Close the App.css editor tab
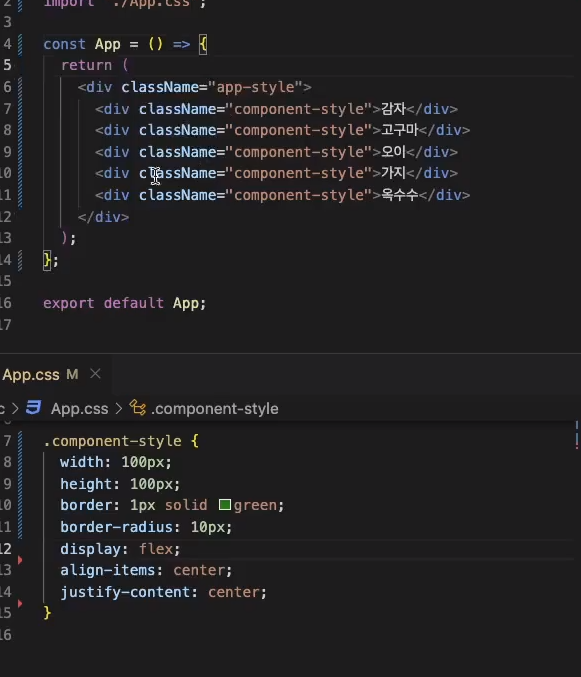This screenshot has width=581, height=677. [95, 374]
